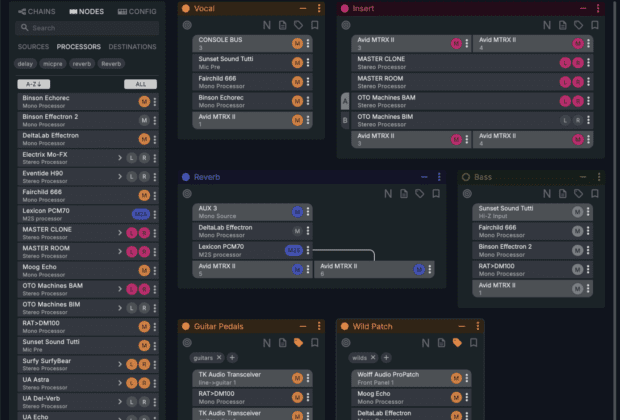Expand MASTER ROOM in the node list

(120, 252)
